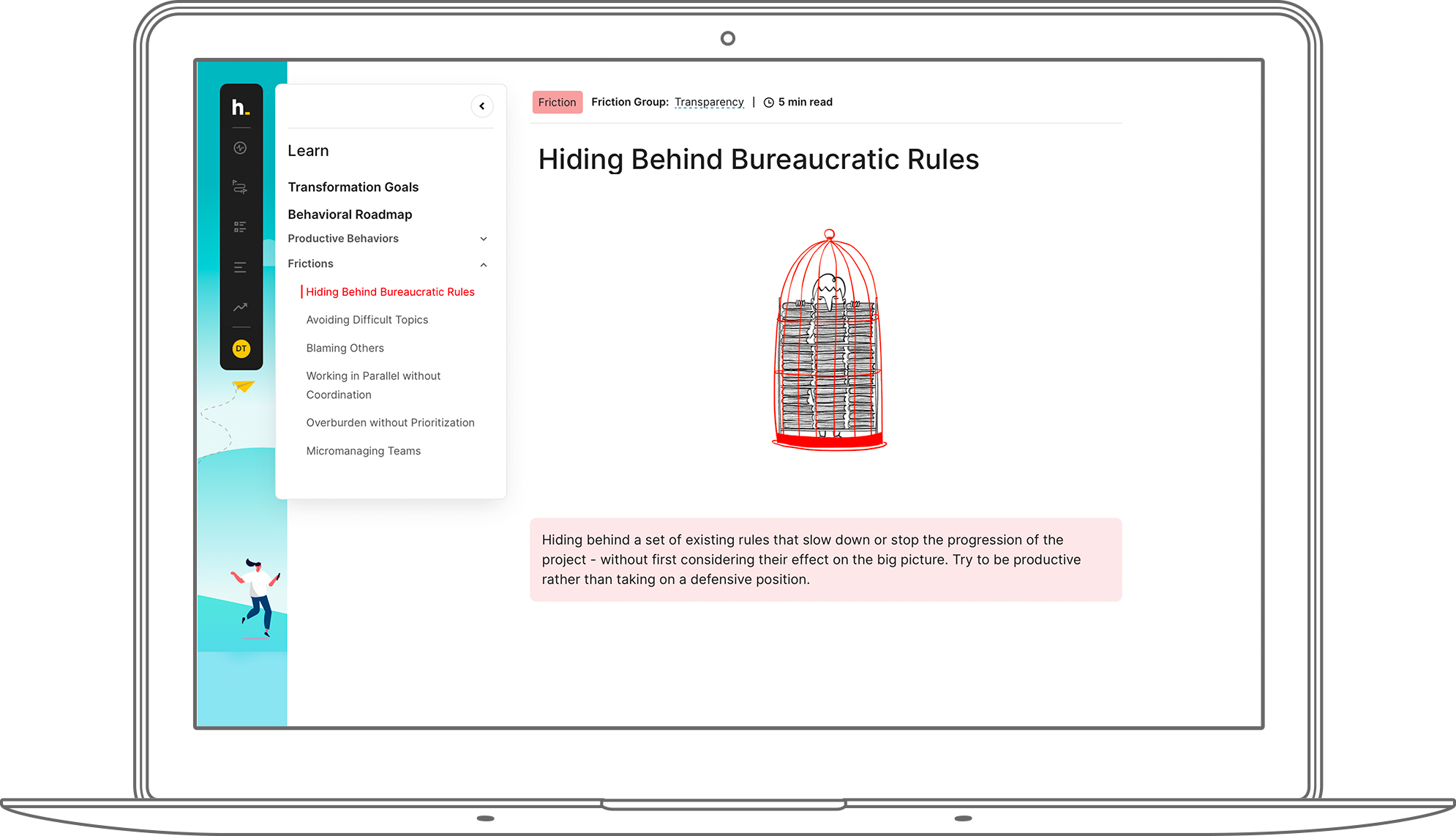Collapse the Learn panel with back arrow

[x=481, y=106]
